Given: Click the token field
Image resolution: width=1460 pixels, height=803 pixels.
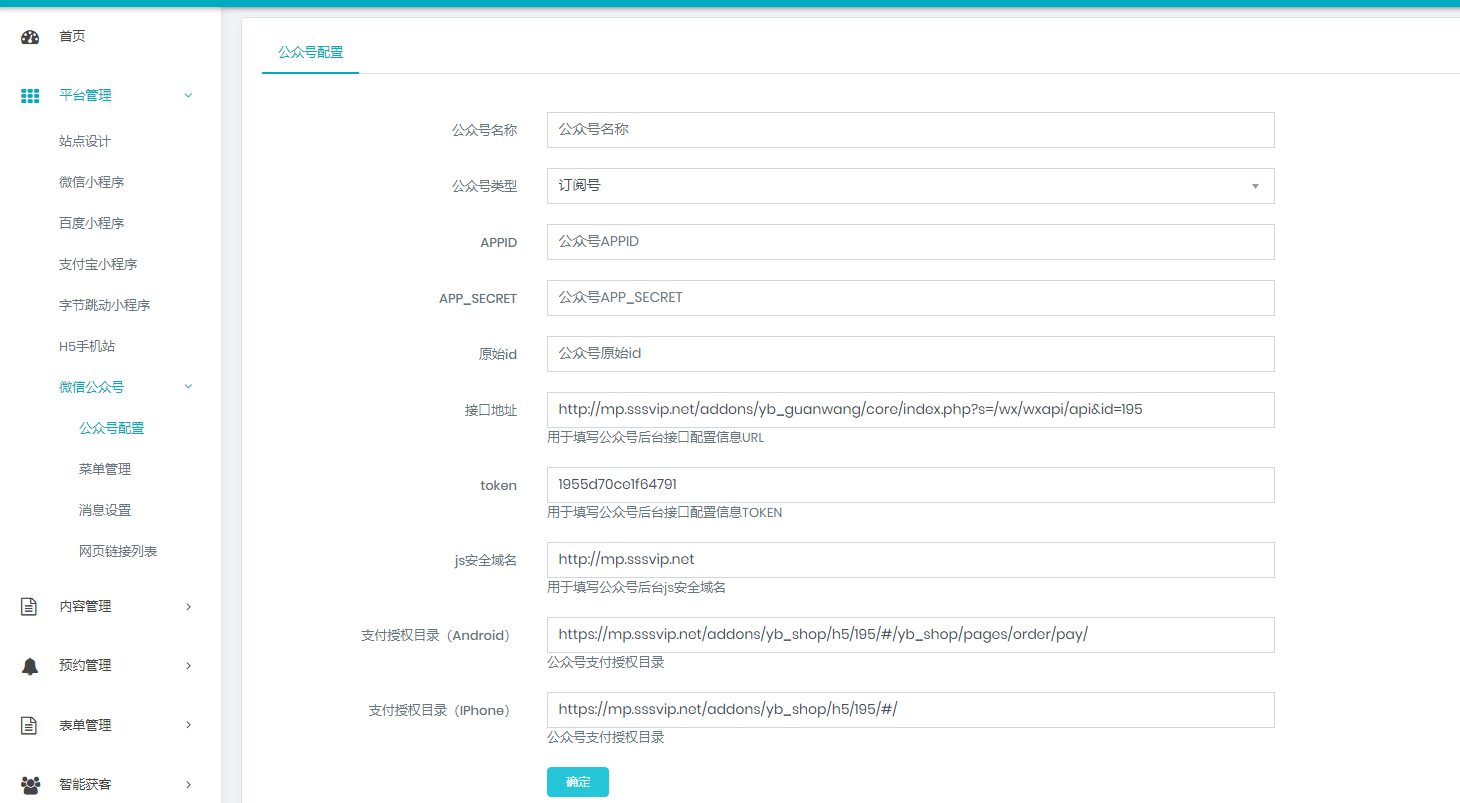Looking at the screenshot, I should [x=910, y=485].
